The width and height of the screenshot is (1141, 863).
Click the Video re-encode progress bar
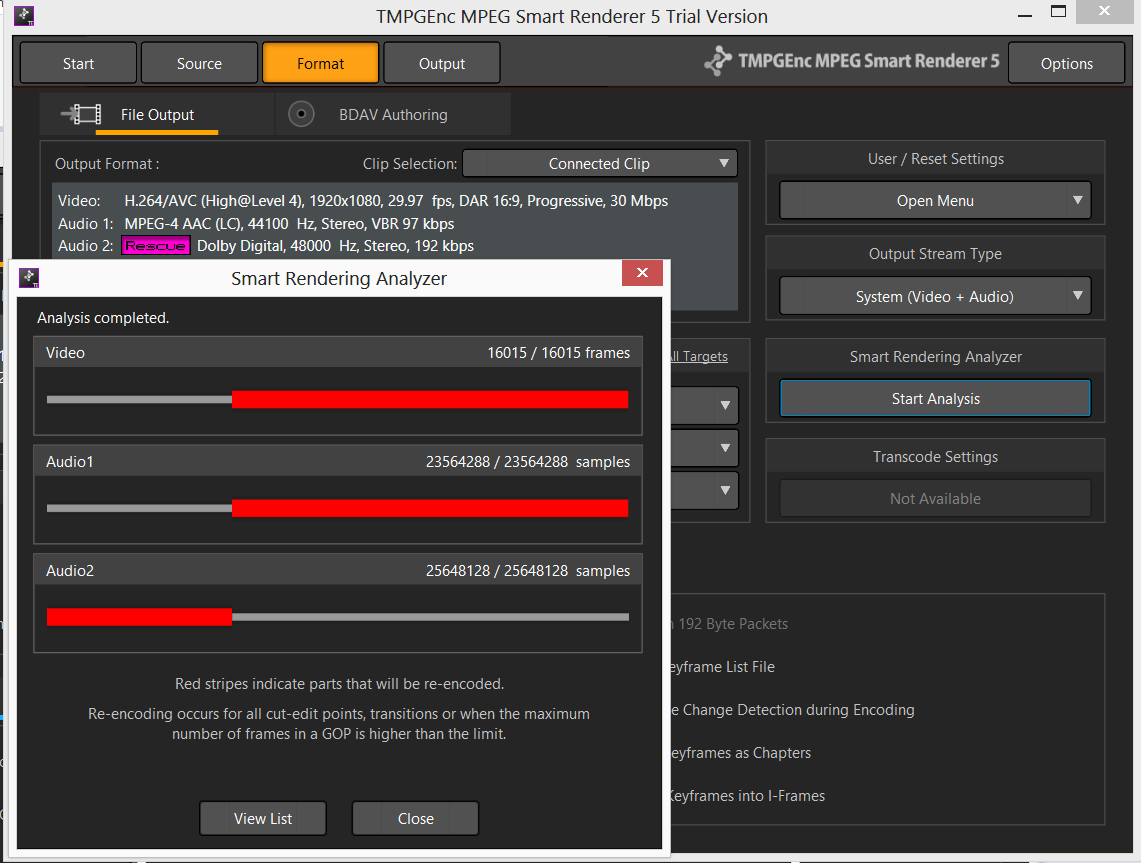(x=338, y=399)
